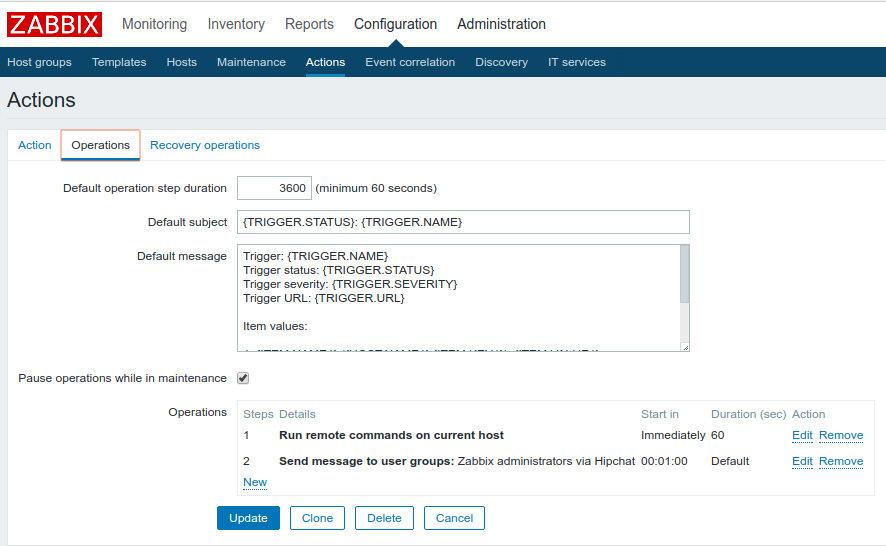Click the '00:01:00' start value
The width and height of the screenshot is (886, 546).
pos(664,461)
